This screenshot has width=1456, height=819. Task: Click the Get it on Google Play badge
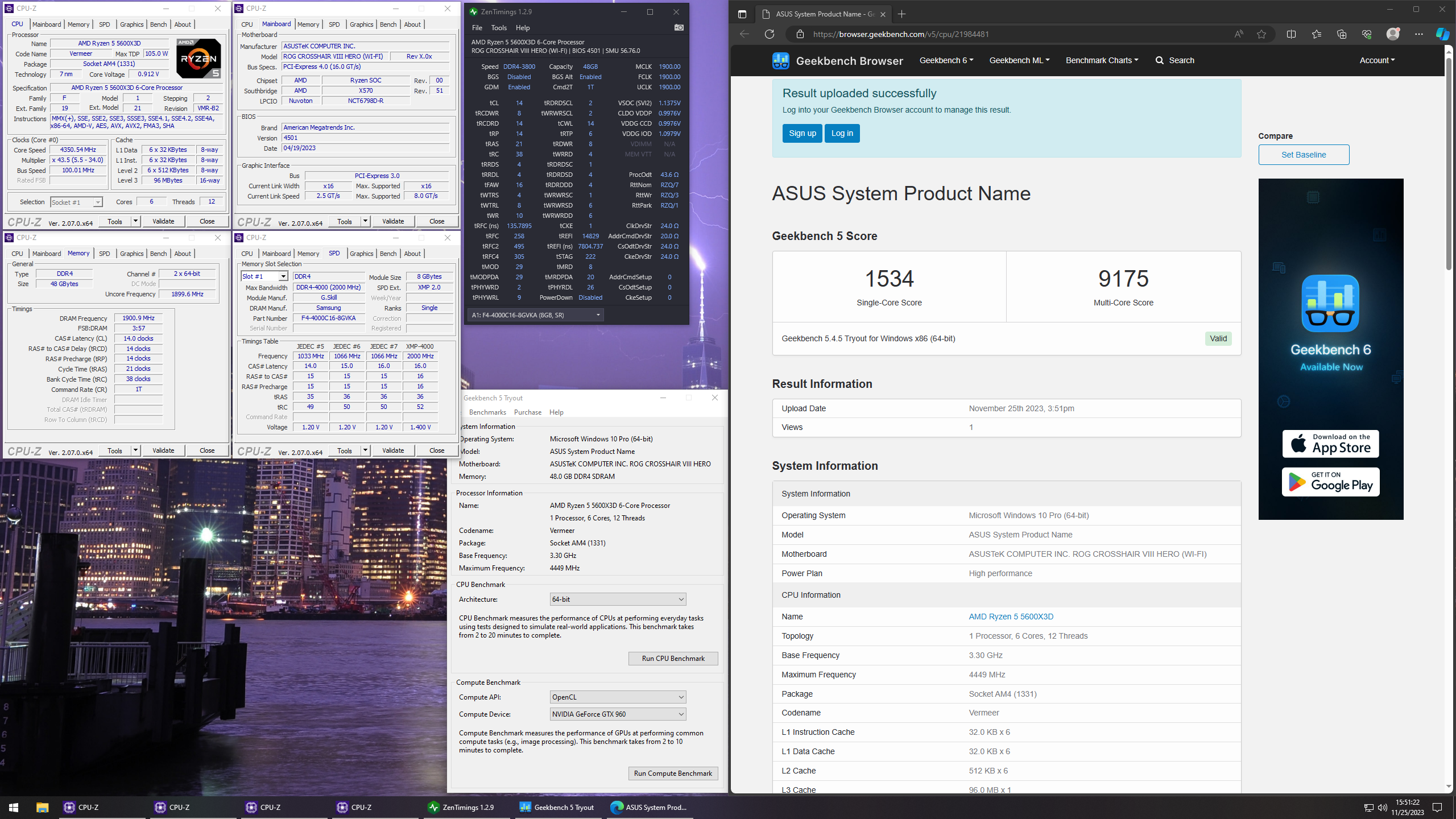pos(1330,482)
